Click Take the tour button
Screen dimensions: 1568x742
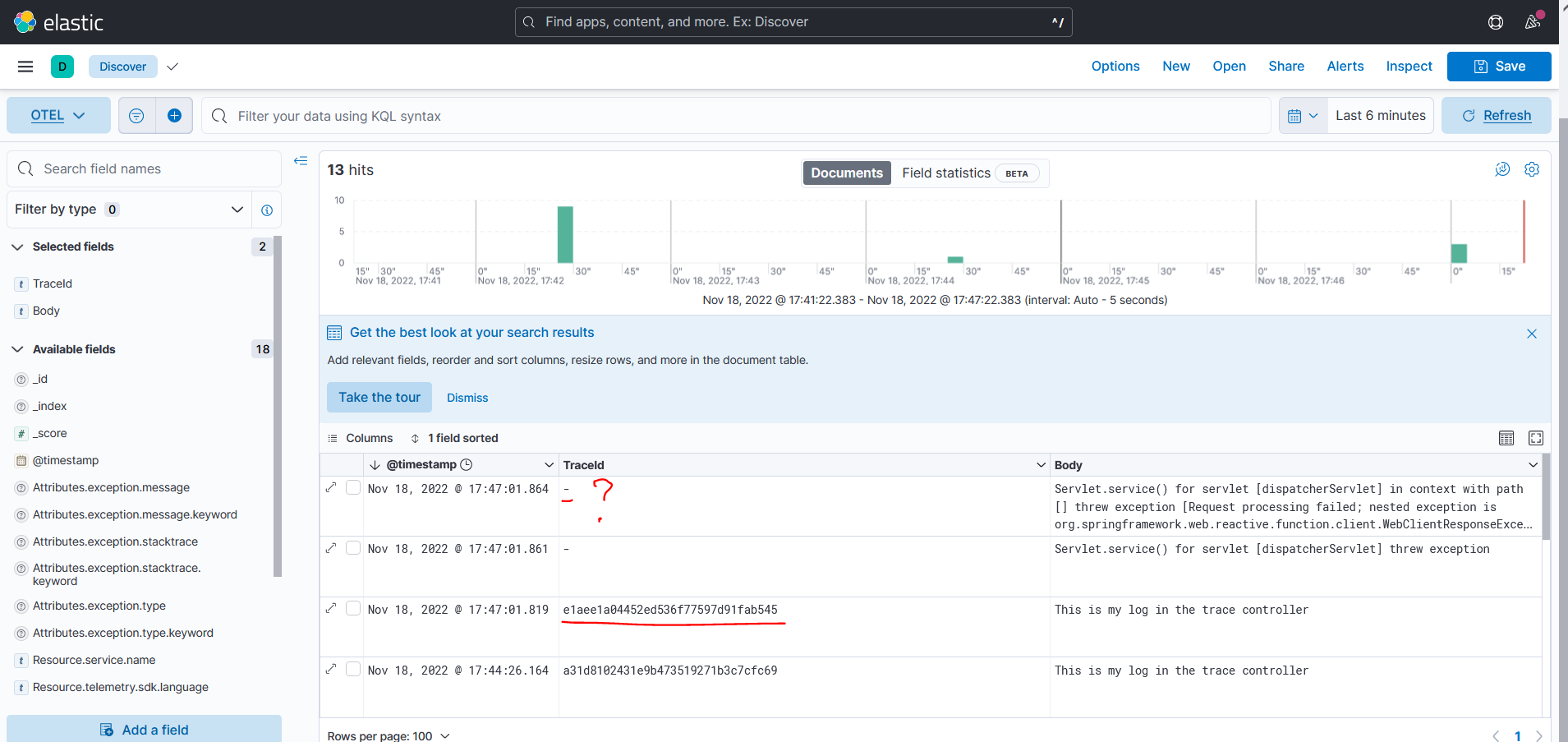[379, 398]
